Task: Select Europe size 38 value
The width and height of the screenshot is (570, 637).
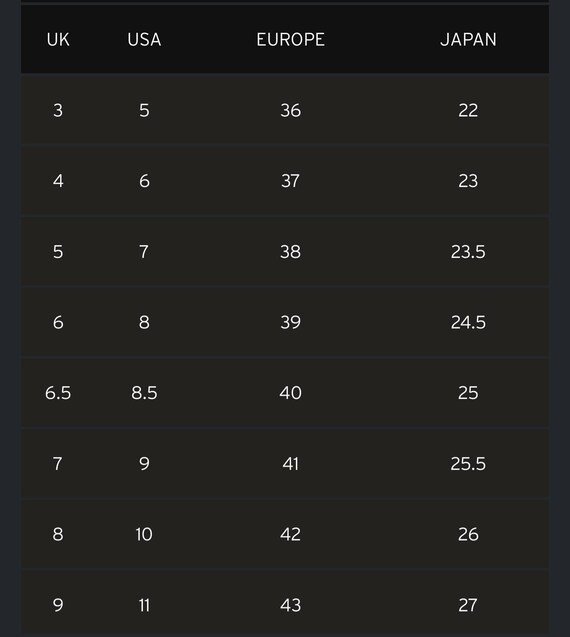Action: tap(290, 251)
